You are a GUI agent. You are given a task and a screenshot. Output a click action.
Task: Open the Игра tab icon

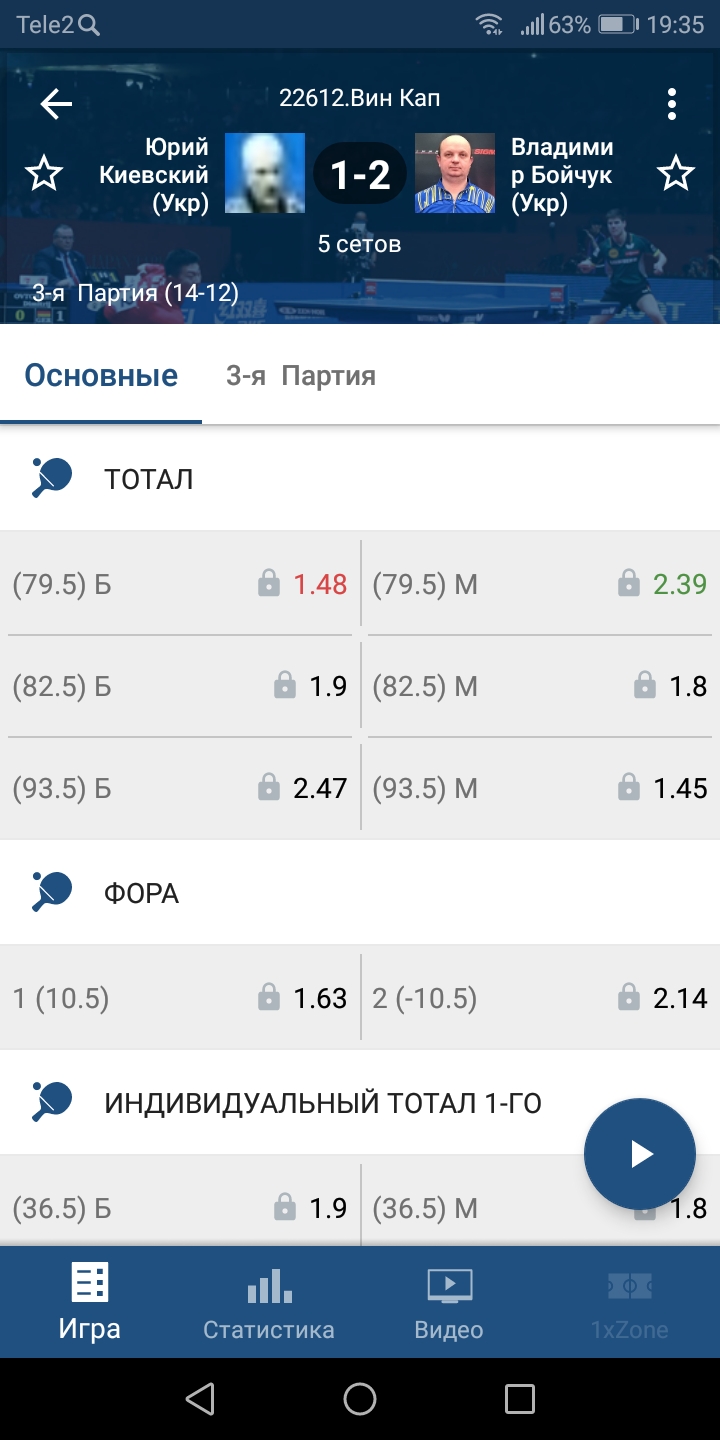(89, 1282)
